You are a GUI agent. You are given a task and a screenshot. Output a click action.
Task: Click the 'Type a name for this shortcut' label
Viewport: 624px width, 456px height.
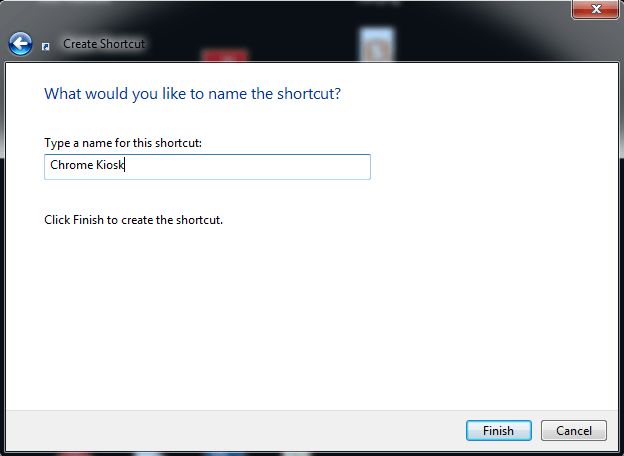point(124,144)
